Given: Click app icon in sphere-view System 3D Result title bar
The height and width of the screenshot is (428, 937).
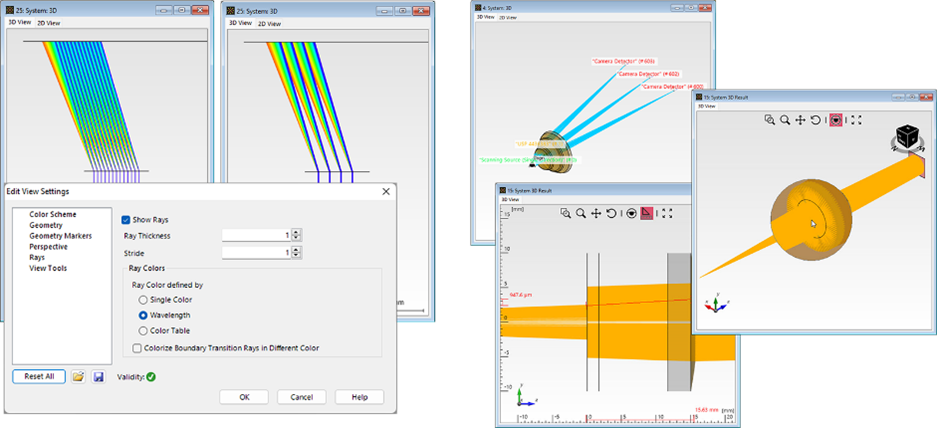Looking at the screenshot, I should 698,97.
